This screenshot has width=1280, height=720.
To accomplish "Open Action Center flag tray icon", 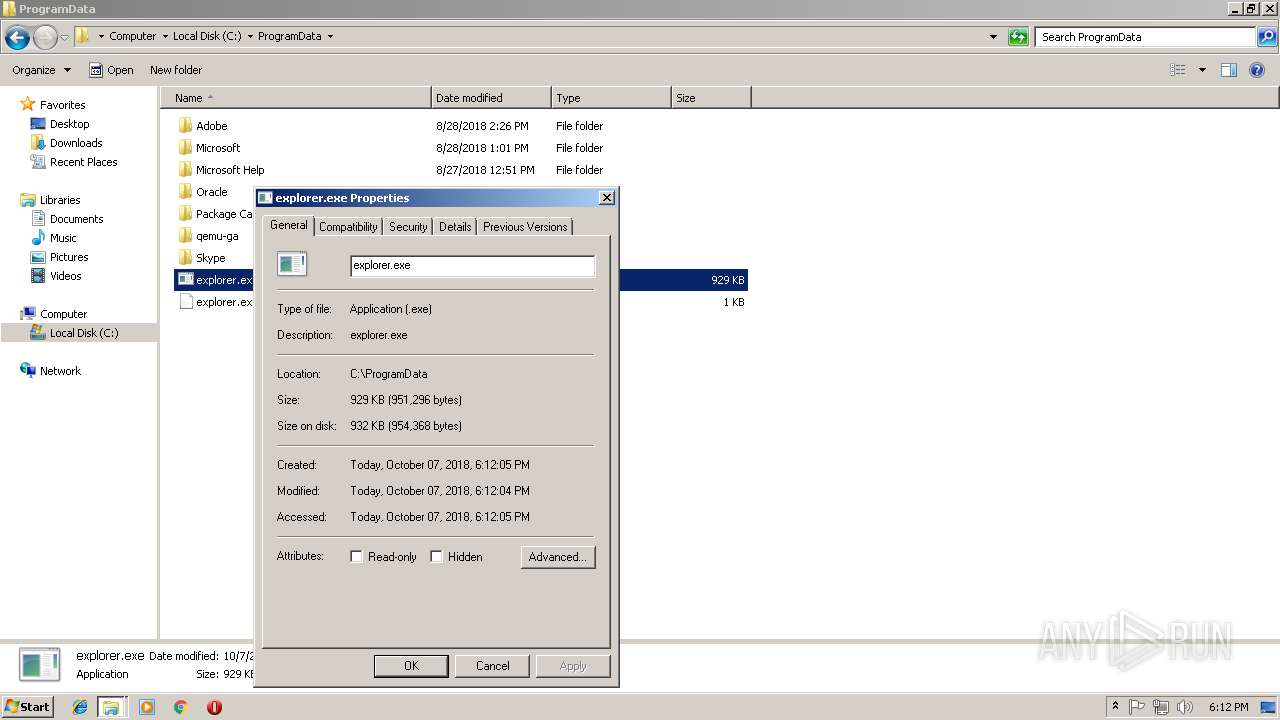I will coord(1137,707).
